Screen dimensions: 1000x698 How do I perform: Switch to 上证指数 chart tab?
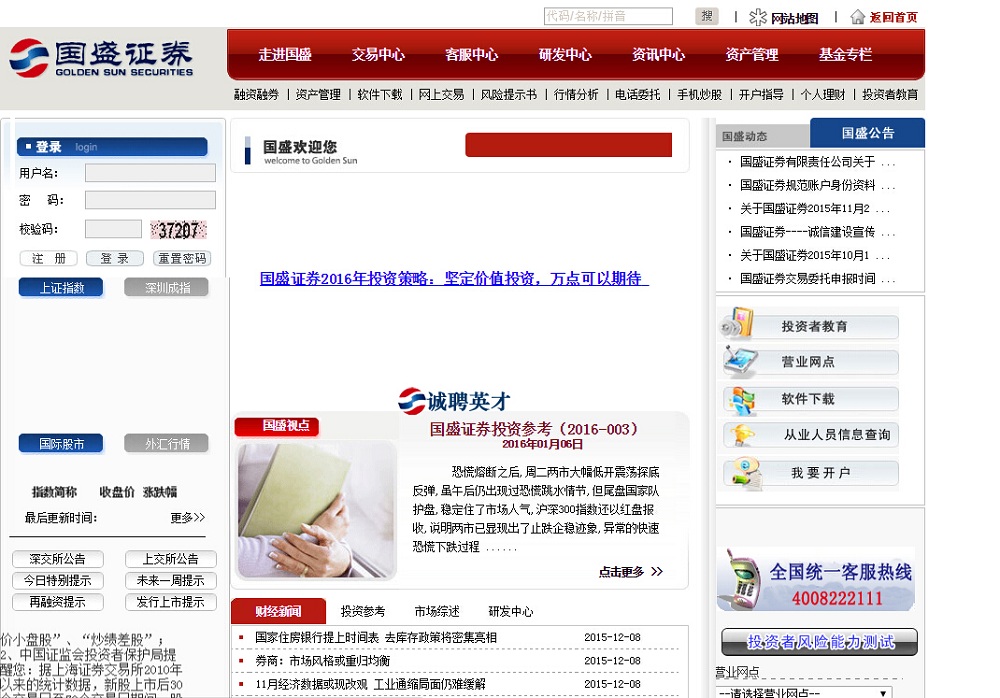(x=61, y=288)
